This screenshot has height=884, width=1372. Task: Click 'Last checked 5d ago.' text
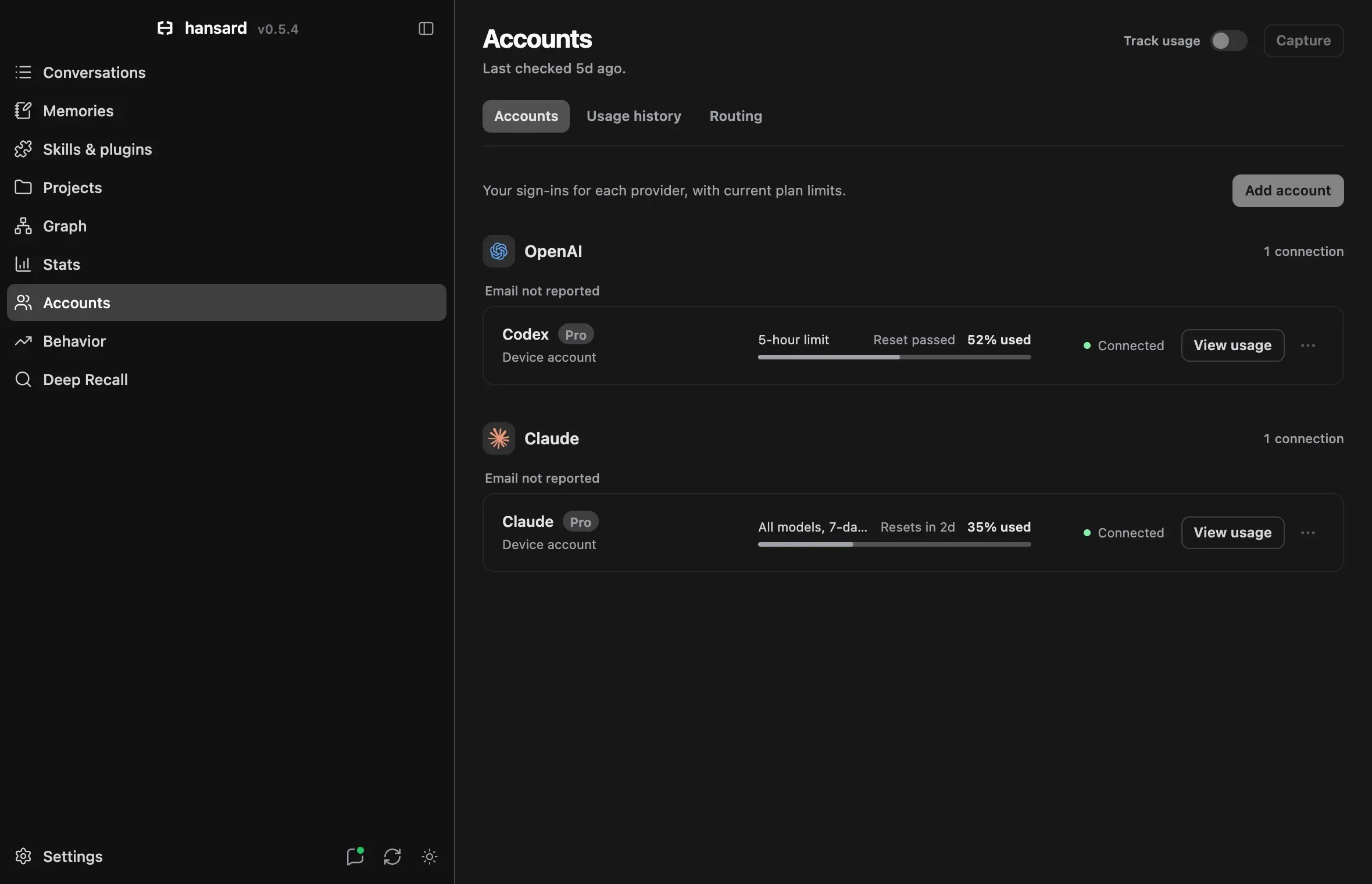click(554, 69)
